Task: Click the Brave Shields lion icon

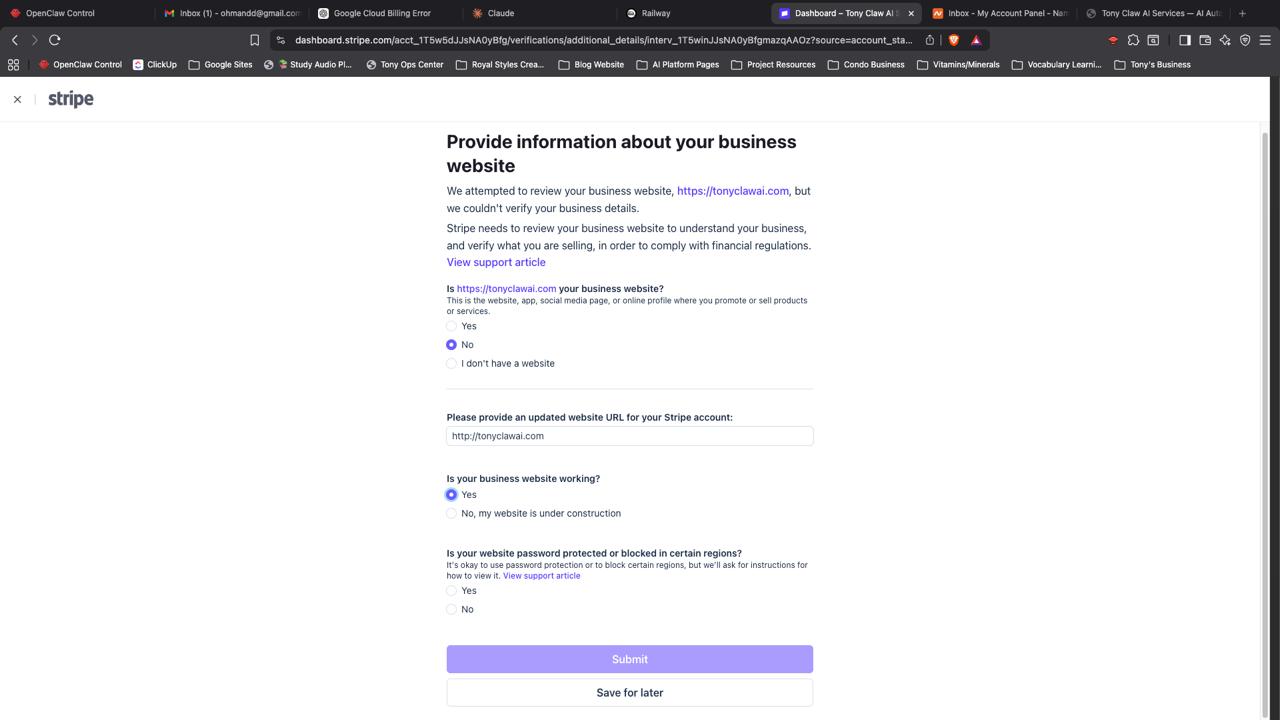Action: 953,40
